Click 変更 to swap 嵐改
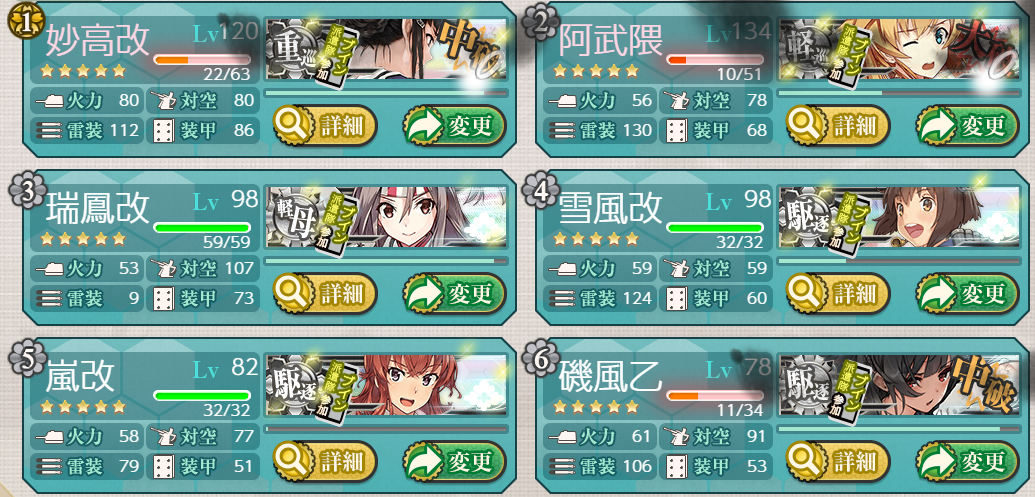Screen dimensions: 1035x497 (x=454, y=461)
